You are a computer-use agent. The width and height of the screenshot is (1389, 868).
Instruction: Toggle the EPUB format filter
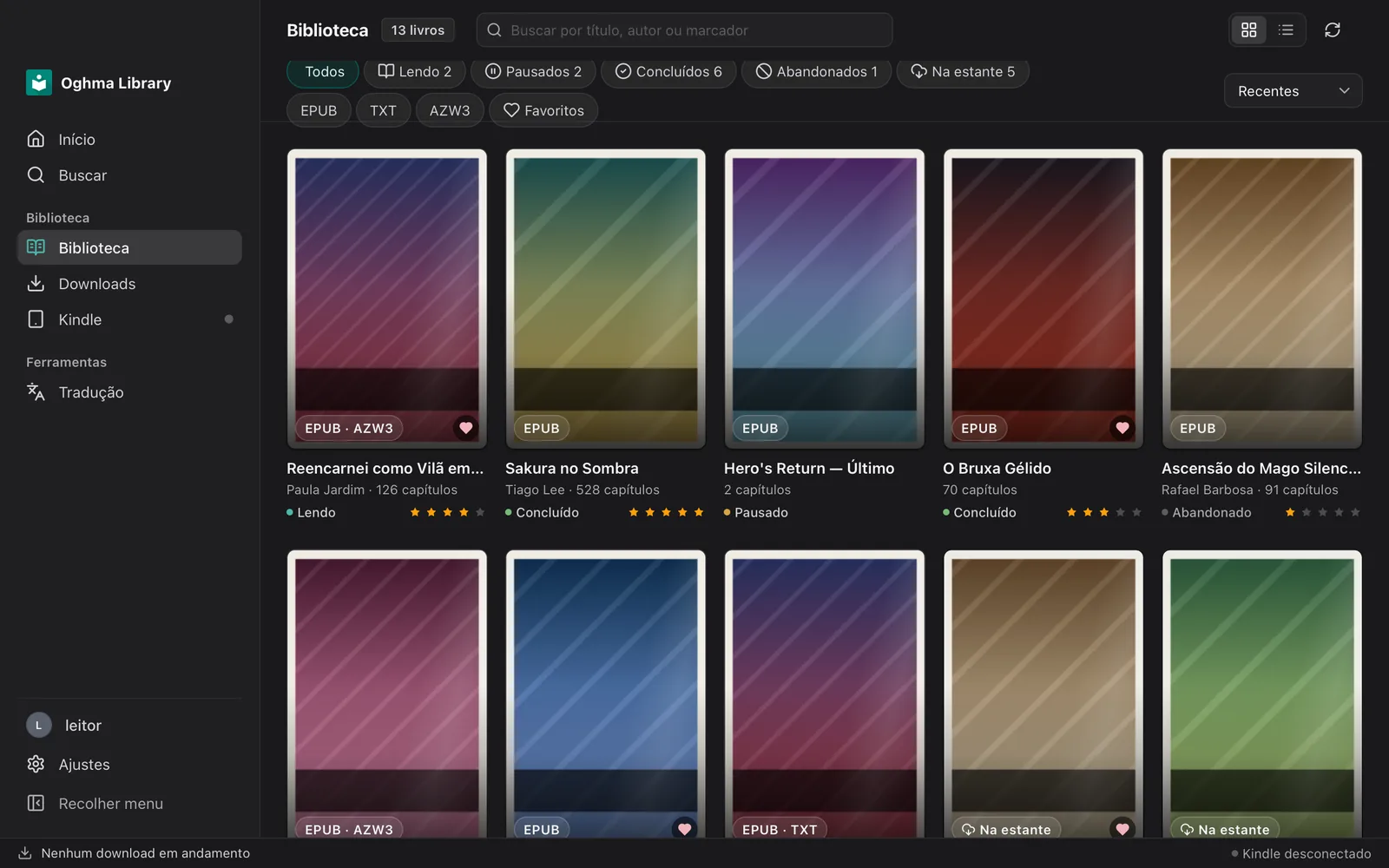(x=319, y=111)
